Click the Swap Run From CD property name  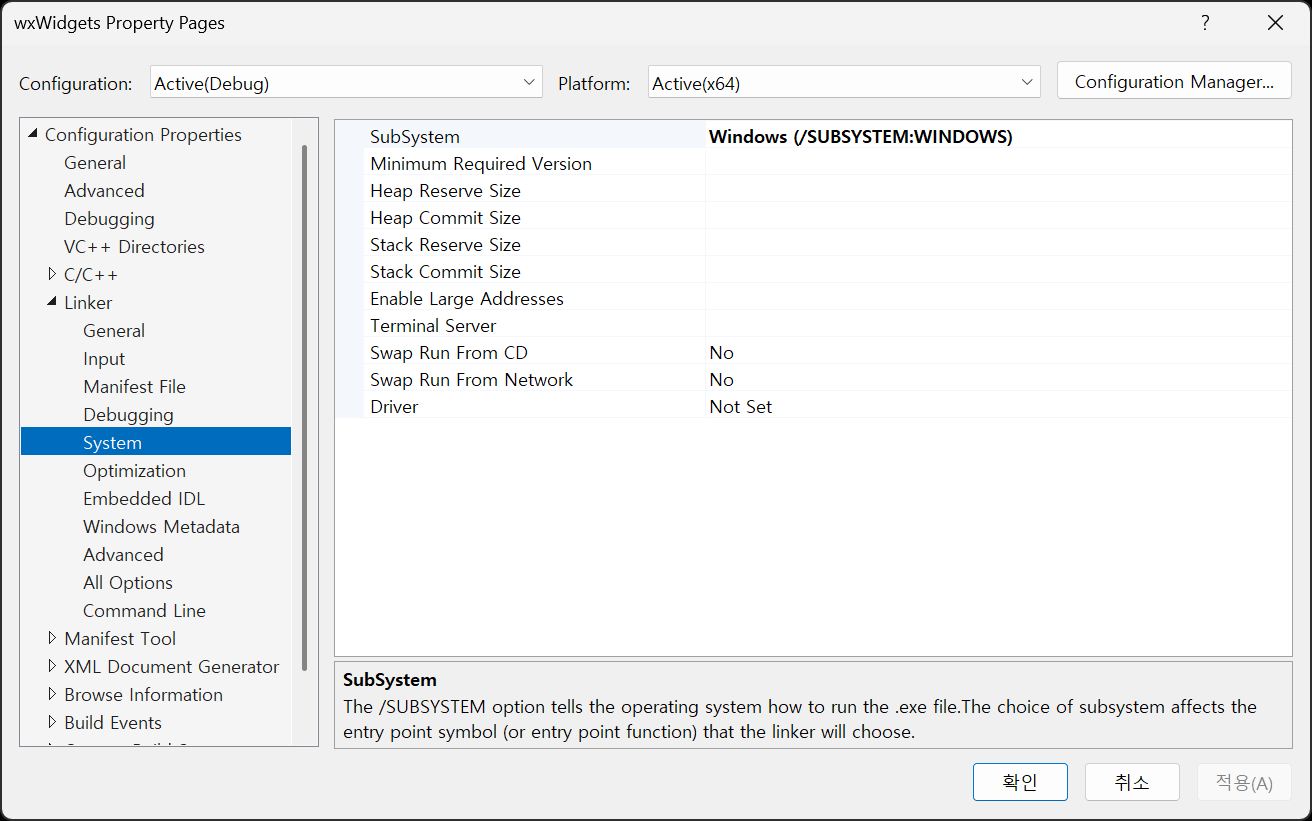(x=449, y=353)
